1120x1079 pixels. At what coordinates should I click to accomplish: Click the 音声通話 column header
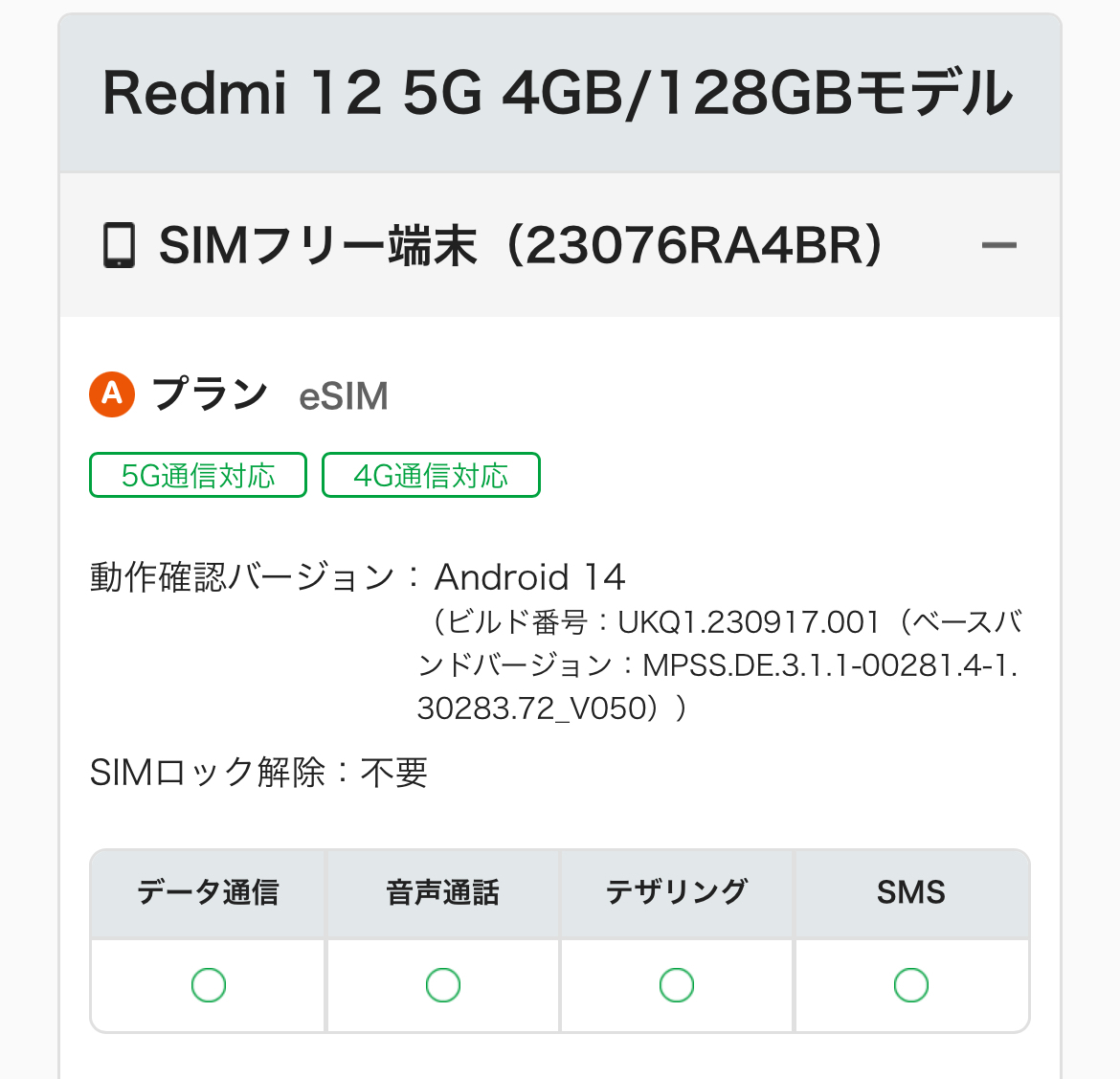[x=442, y=892]
